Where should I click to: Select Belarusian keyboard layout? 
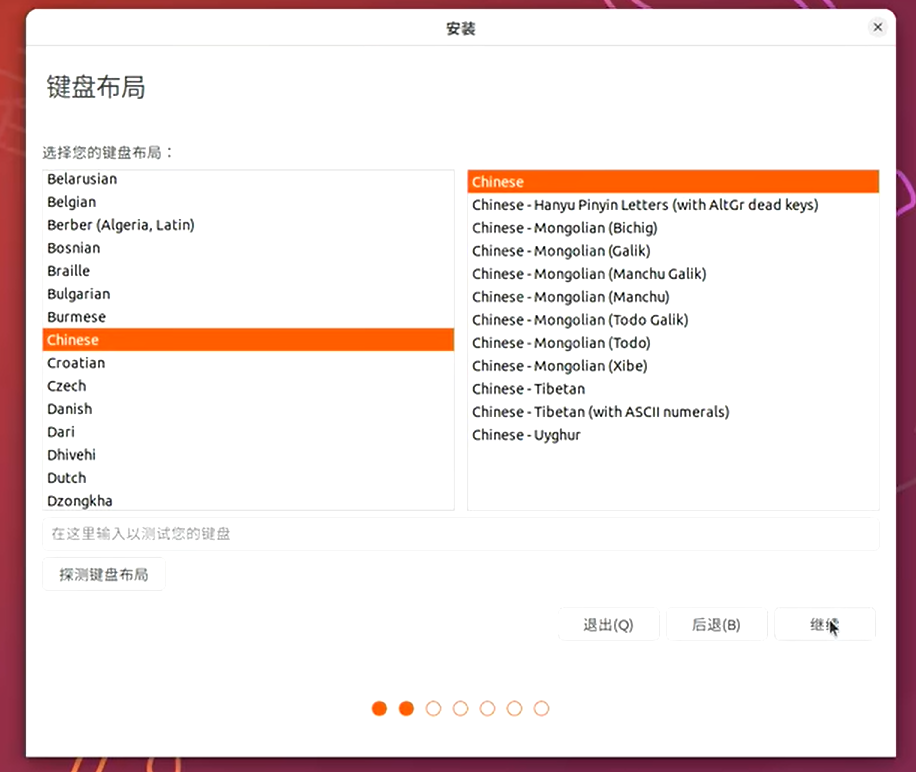pyautogui.click(x=82, y=179)
